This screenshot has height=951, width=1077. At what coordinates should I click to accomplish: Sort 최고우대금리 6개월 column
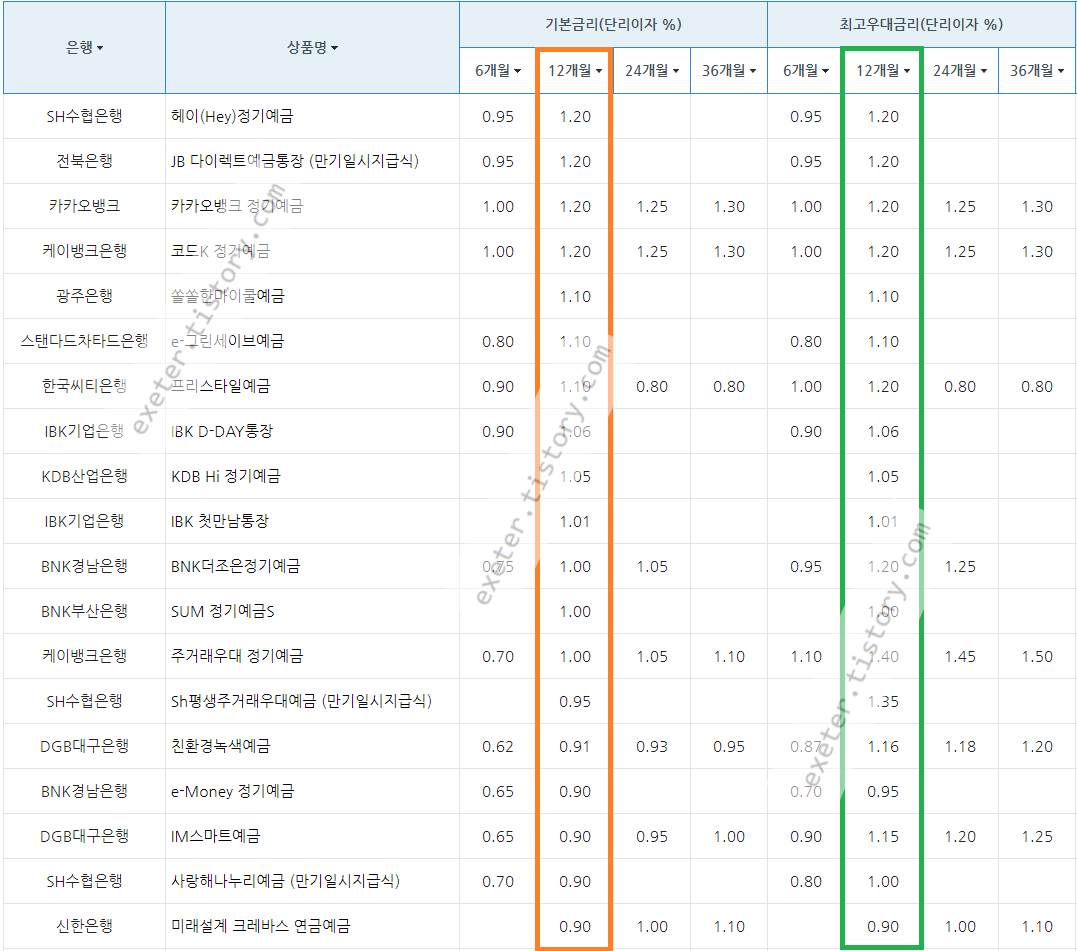click(806, 70)
